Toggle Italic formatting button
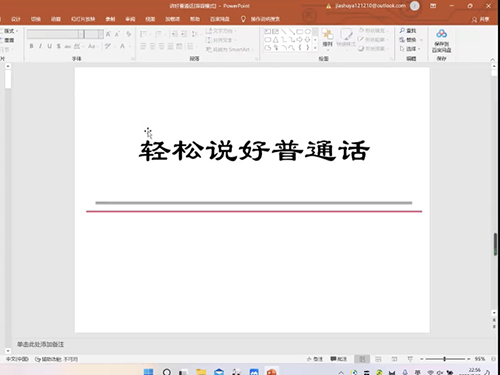Viewport: 500px width, 375px height. pos(40,46)
